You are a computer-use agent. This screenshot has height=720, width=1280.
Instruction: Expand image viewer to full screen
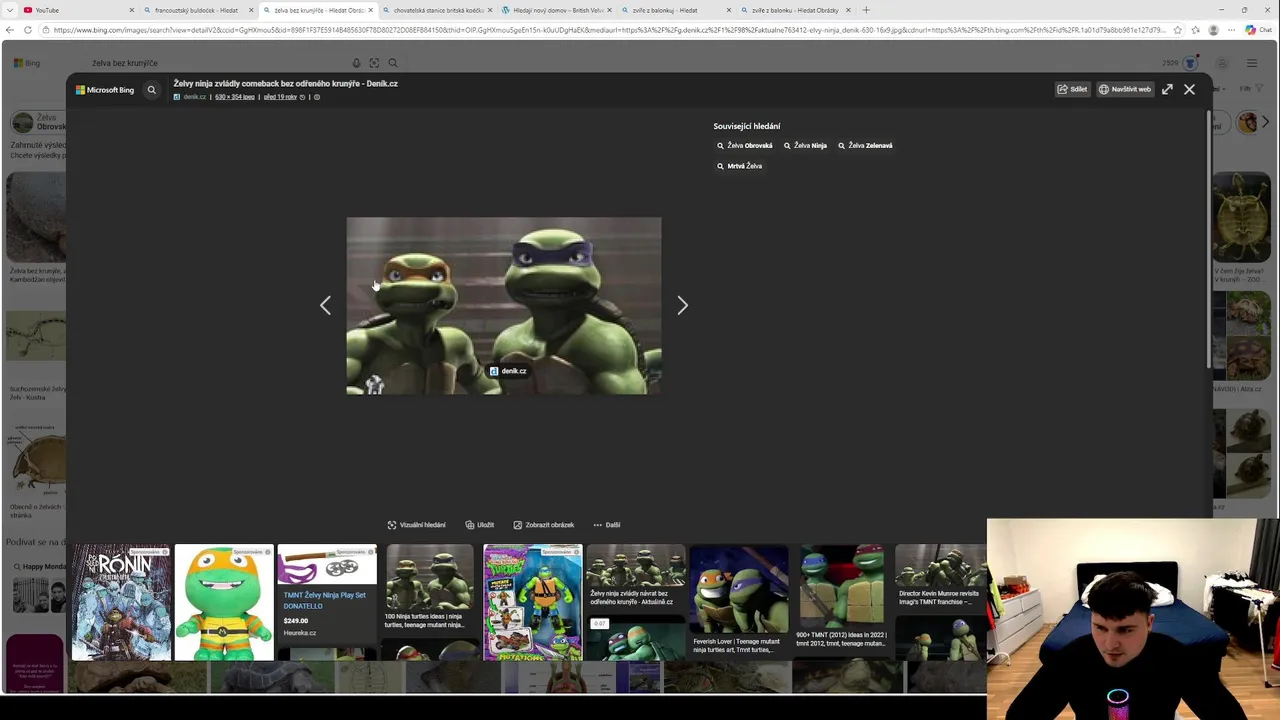click(1167, 89)
